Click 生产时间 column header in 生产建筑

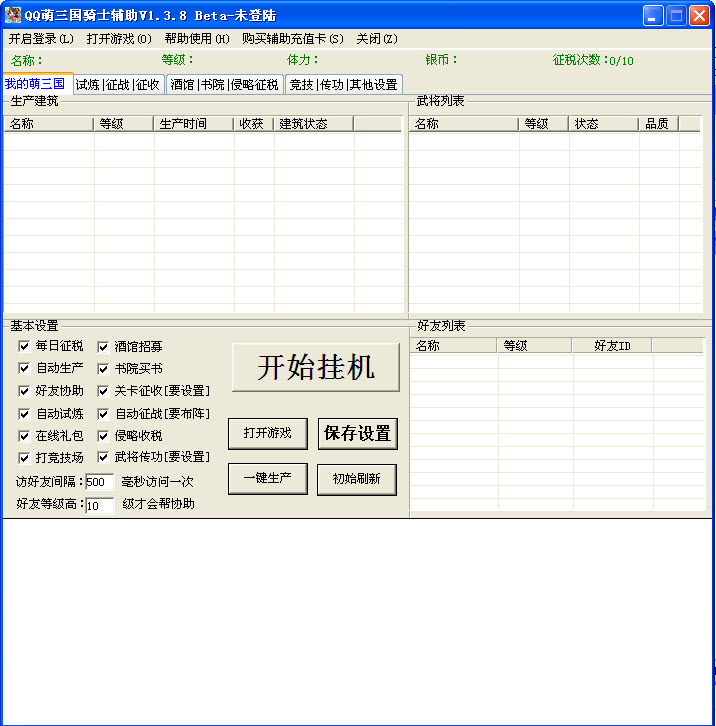[194, 124]
